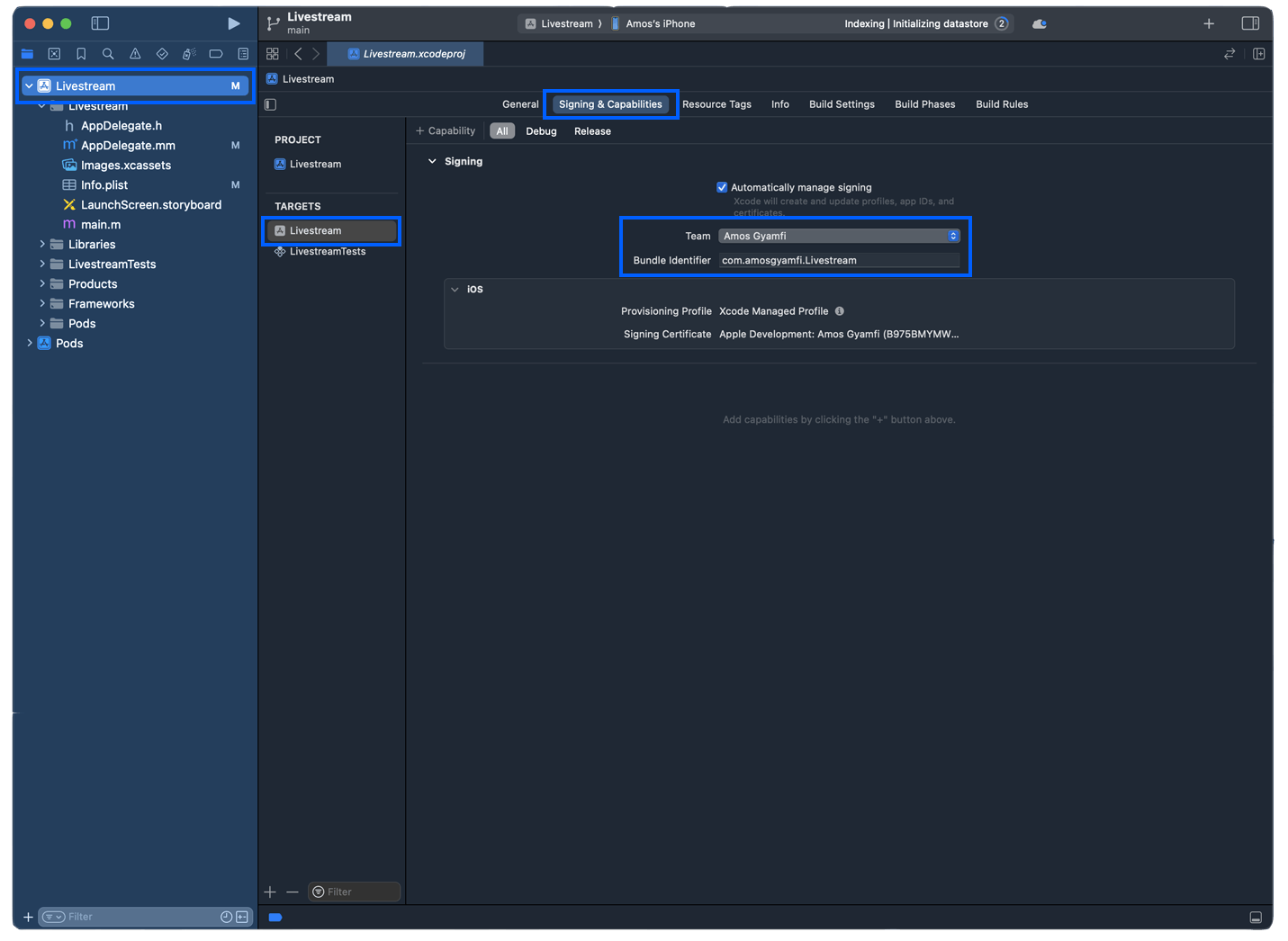Screen dimensions: 1288x941
Task: Open the Find navigator magnifier icon
Action: pos(108,54)
